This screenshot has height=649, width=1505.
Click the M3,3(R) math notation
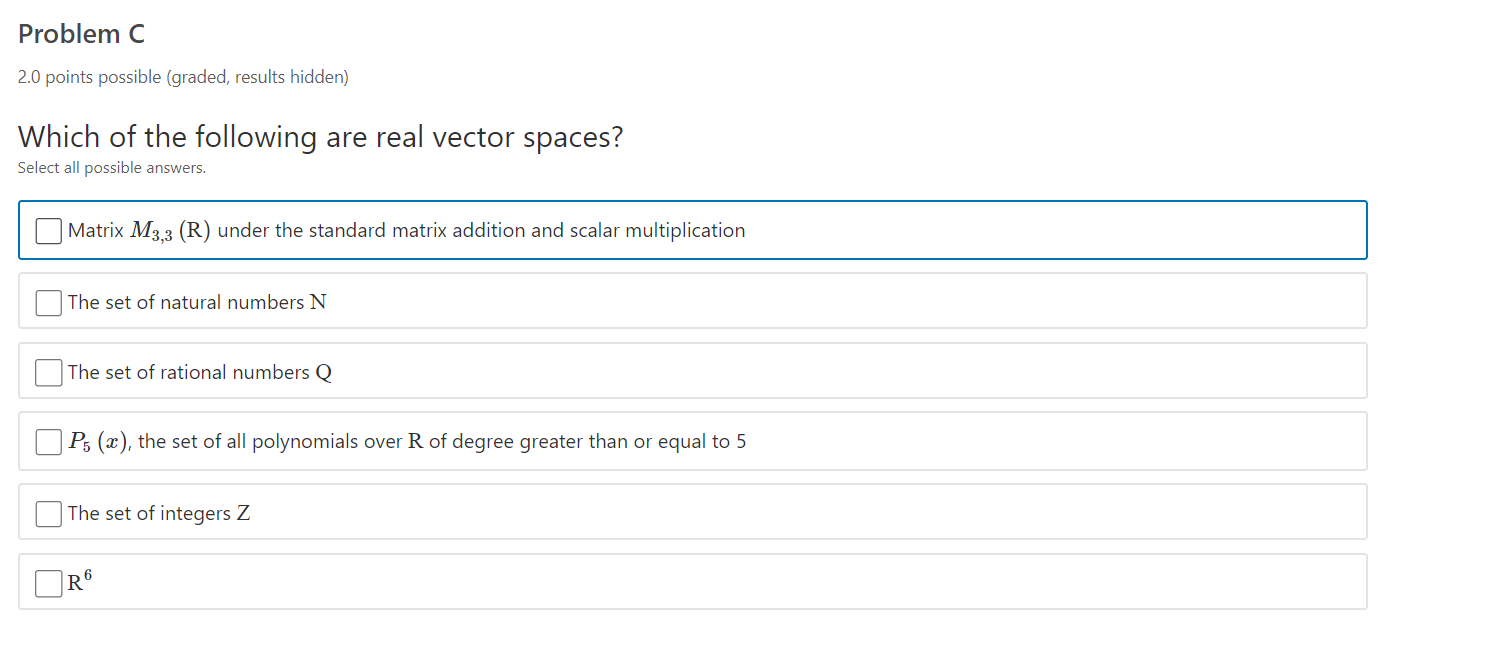click(x=169, y=231)
